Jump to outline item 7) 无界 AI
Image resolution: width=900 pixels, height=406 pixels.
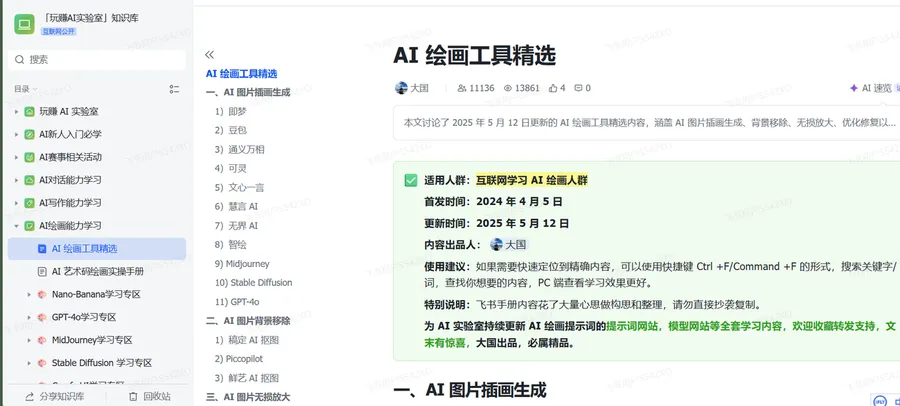coord(236,226)
